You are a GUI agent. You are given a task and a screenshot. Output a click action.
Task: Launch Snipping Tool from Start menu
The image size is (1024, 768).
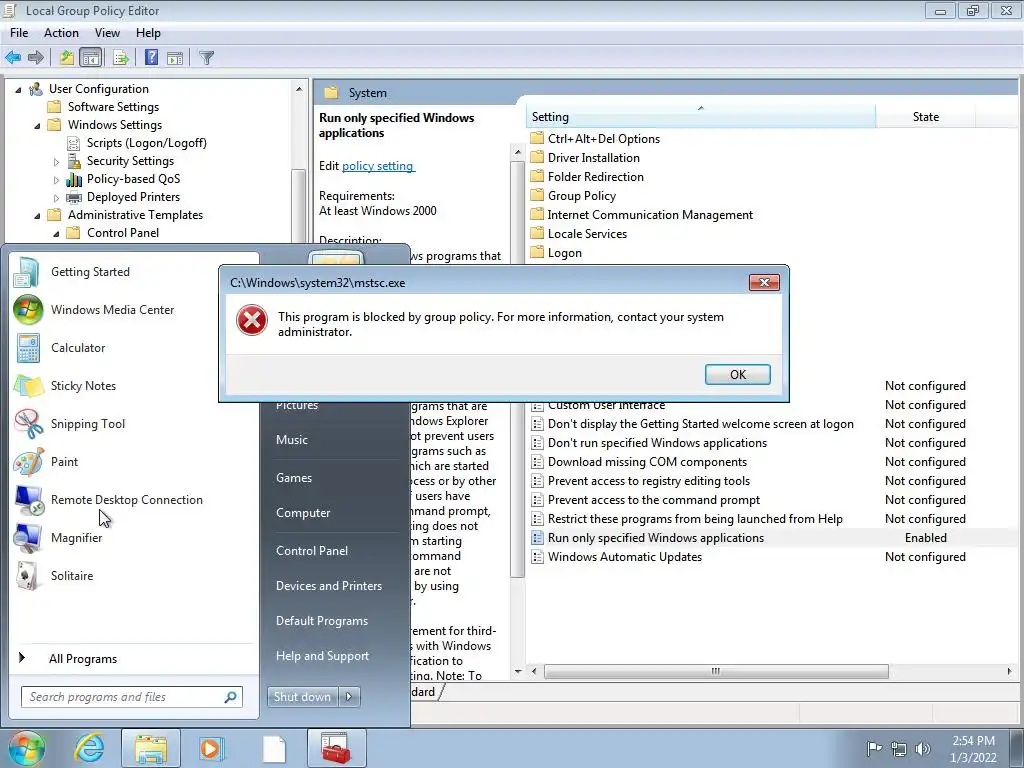pos(88,423)
